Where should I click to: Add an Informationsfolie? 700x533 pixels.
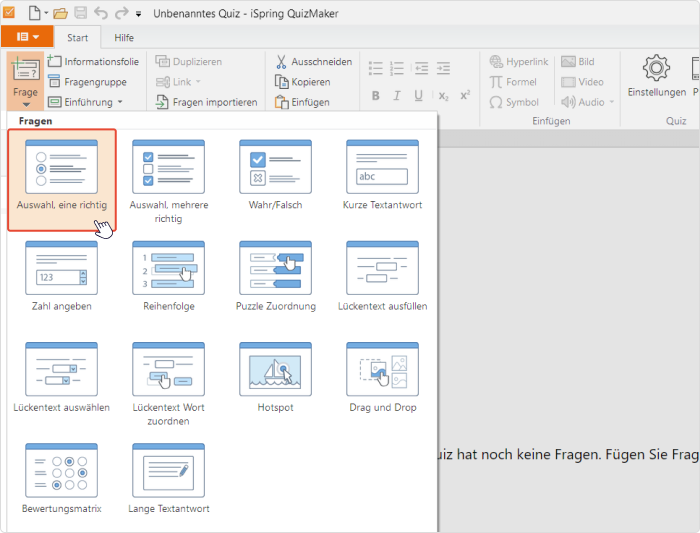pyautogui.click(x=94, y=61)
